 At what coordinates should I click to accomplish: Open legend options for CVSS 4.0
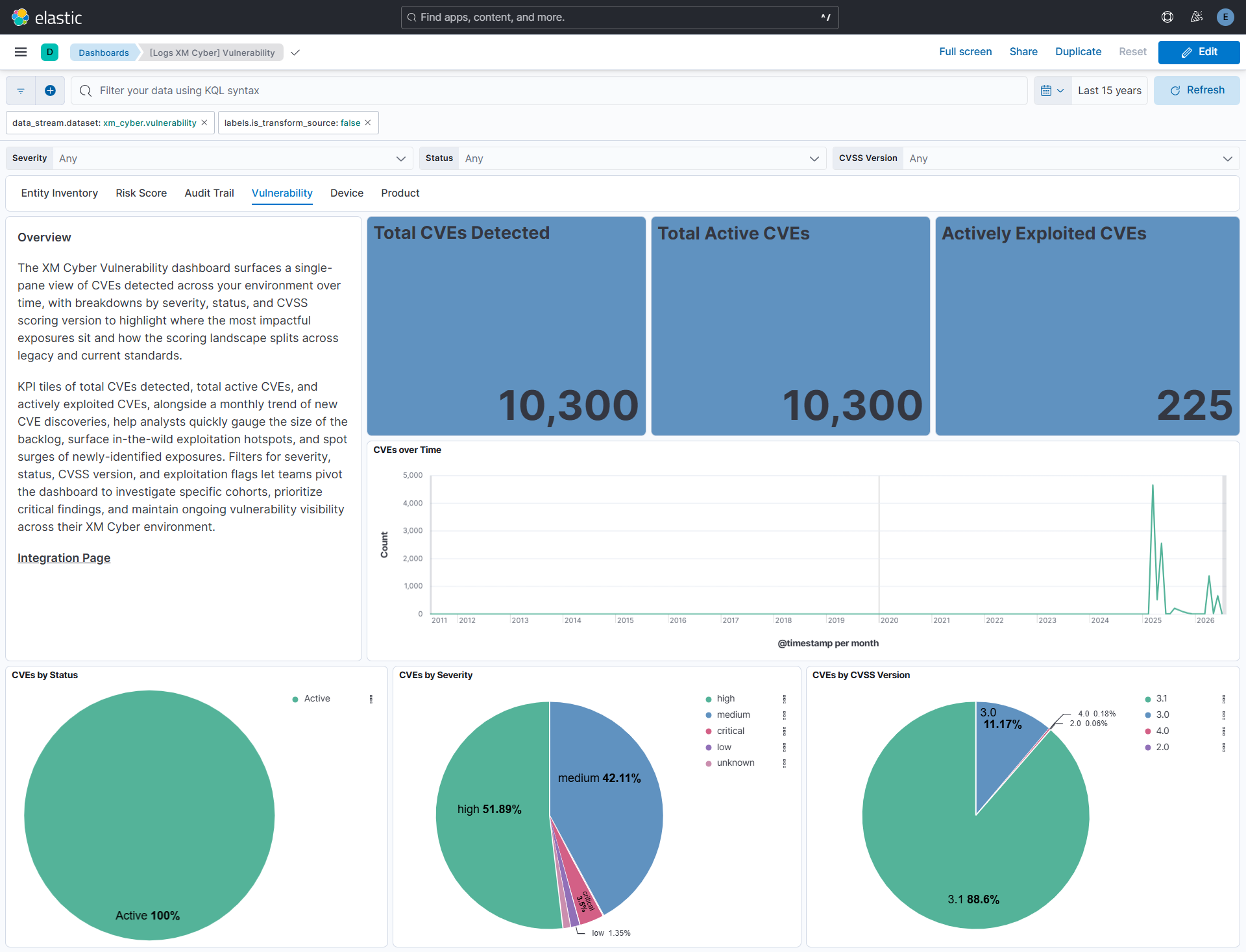pyautogui.click(x=1224, y=731)
